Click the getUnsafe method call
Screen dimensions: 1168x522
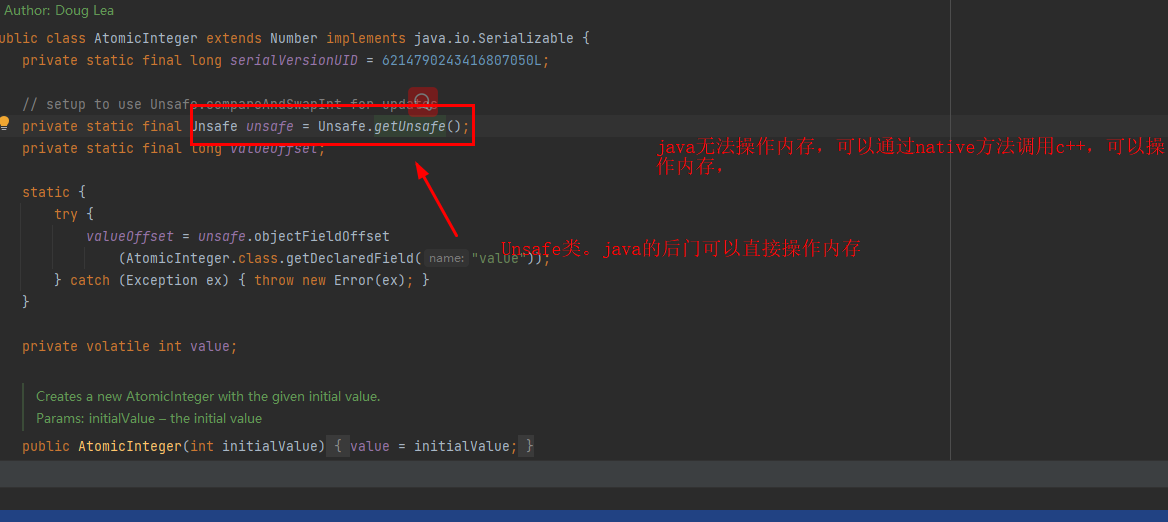click(410, 127)
